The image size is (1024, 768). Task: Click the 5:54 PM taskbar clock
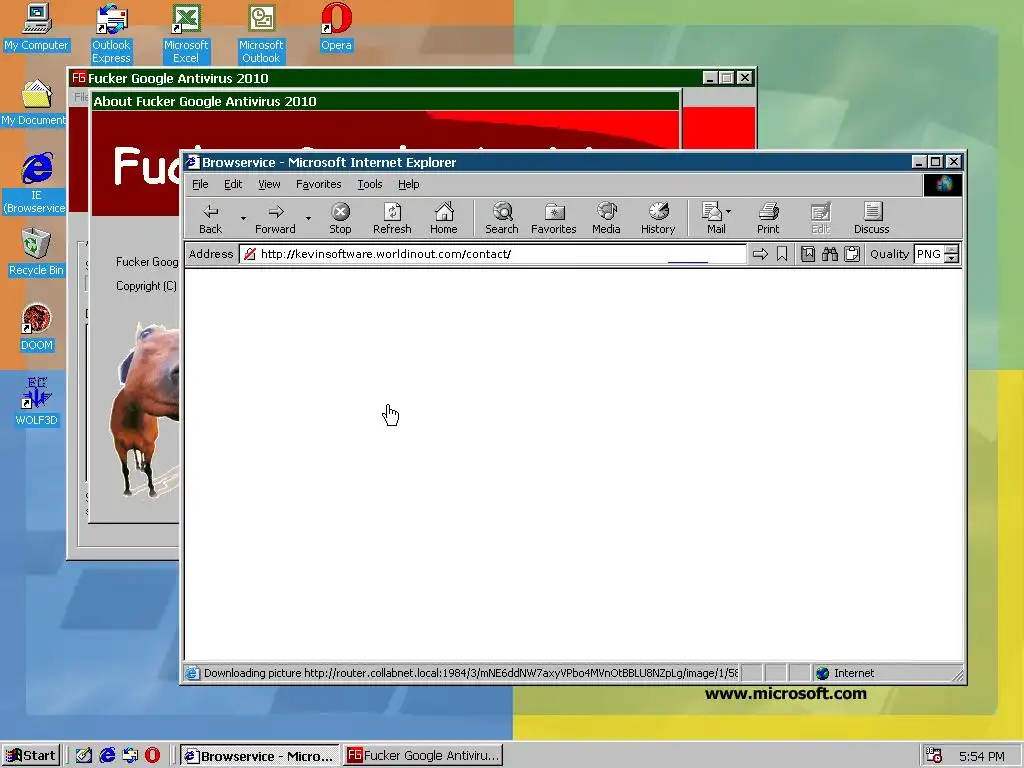pyautogui.click(x=982, y=756)
